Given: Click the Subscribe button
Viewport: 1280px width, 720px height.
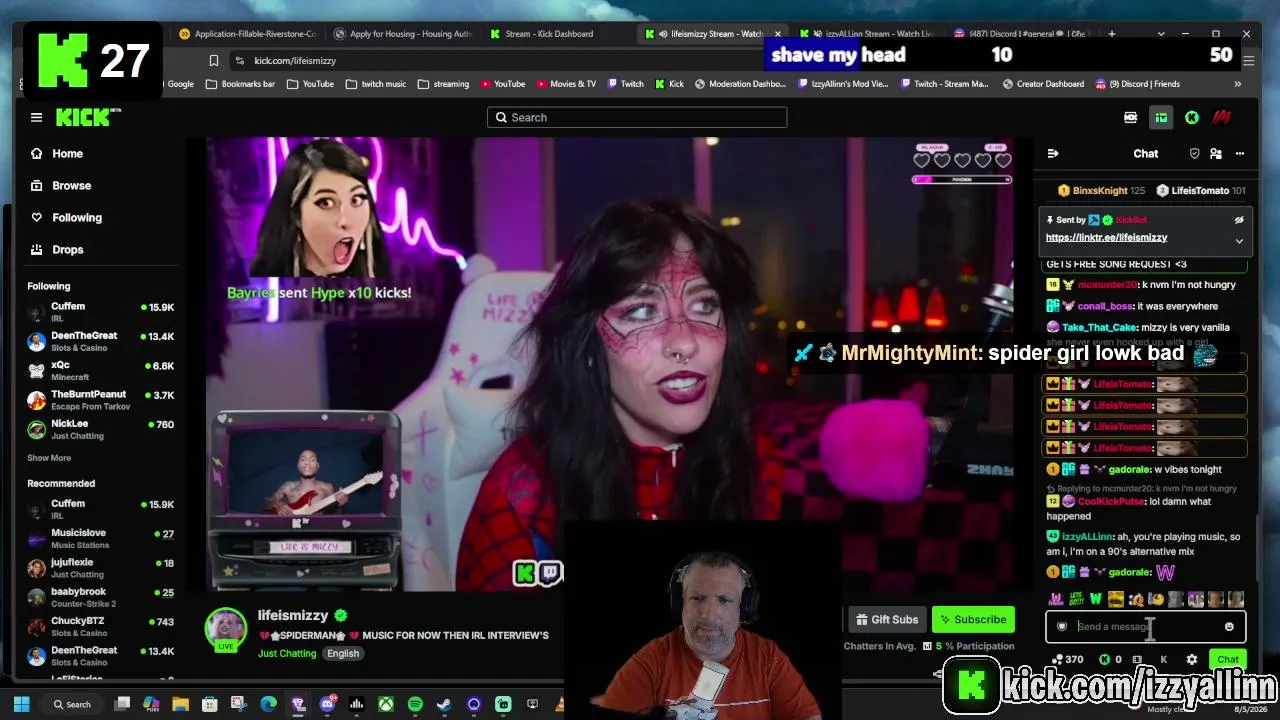Looking at the screenshot, I should [973, 620].
